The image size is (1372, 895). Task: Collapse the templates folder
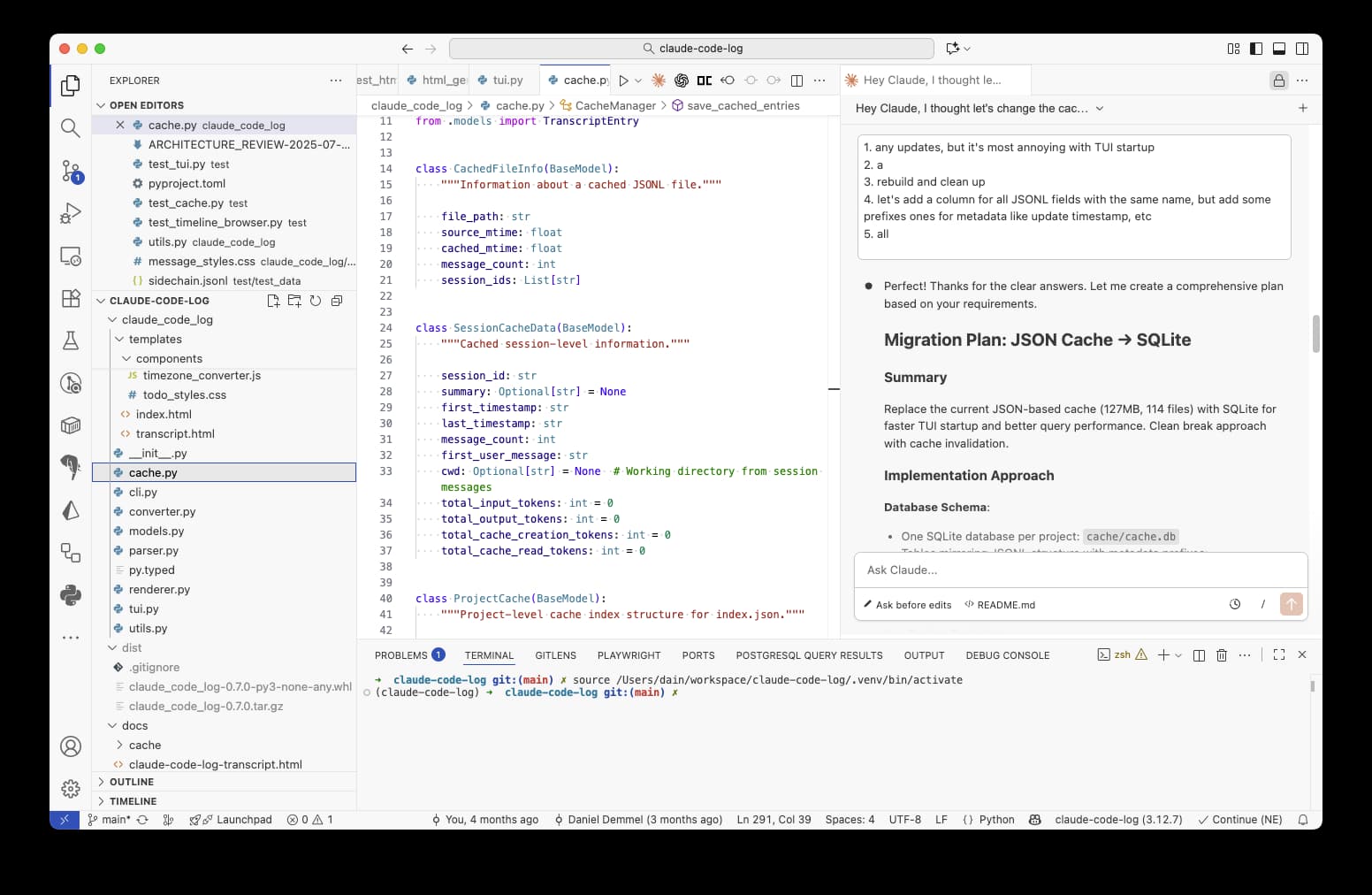(155, 340)
